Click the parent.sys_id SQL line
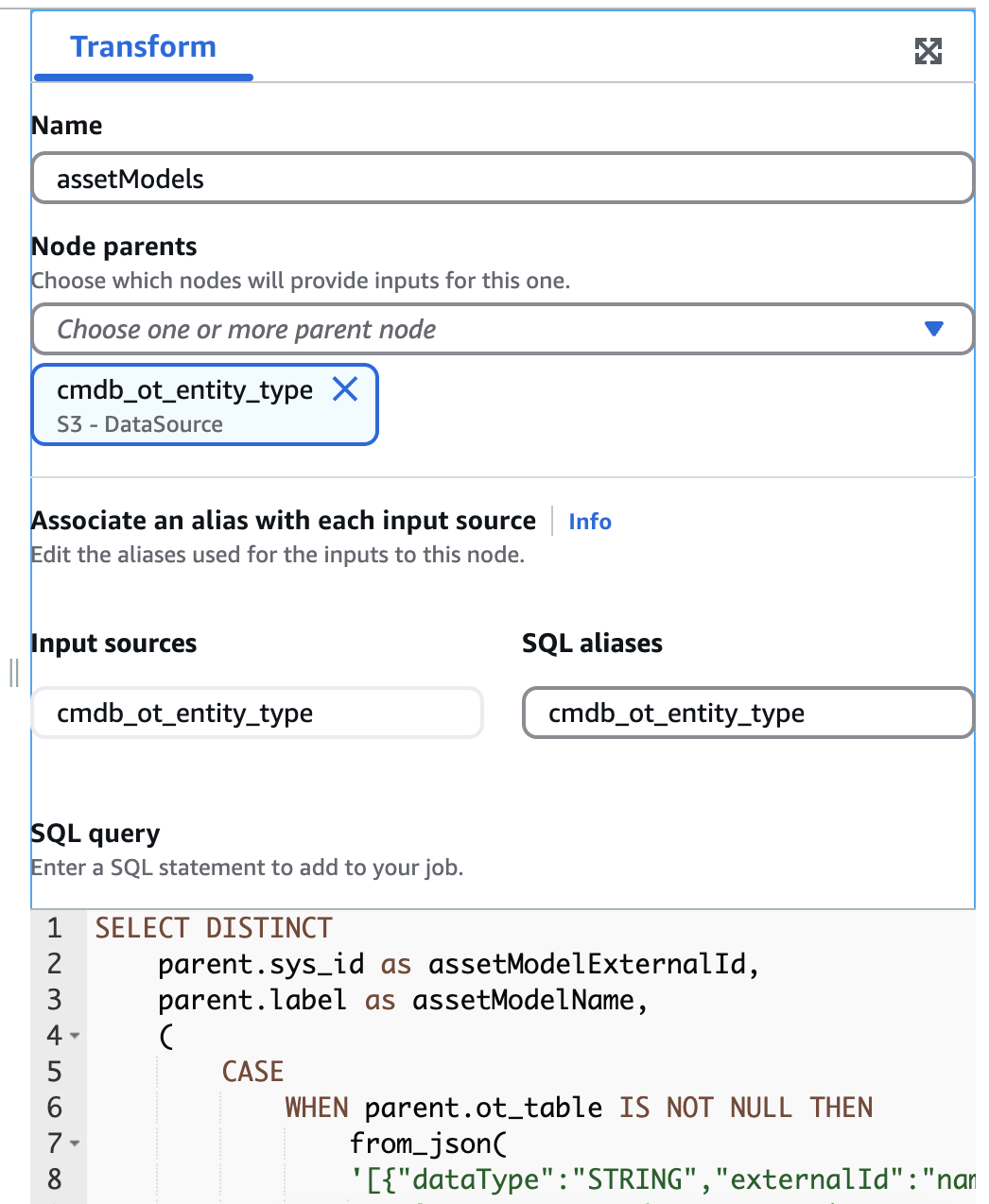This screenshot has height=1204, width=989. 459,964
